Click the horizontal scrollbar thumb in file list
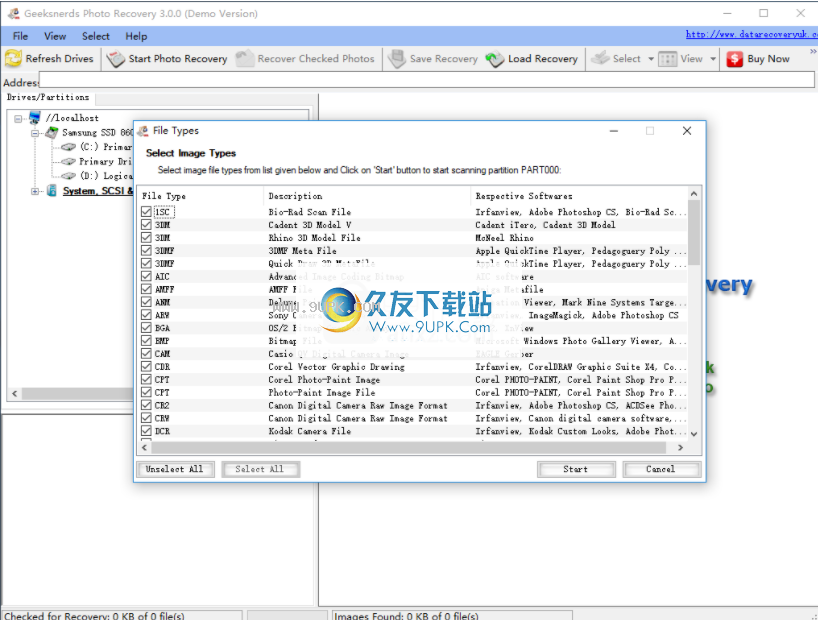 408,447
